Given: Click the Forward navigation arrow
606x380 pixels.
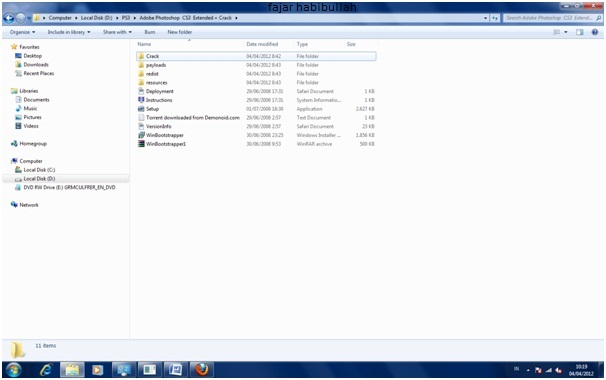Looking at the screenshot, I should [x=20, y=18].
